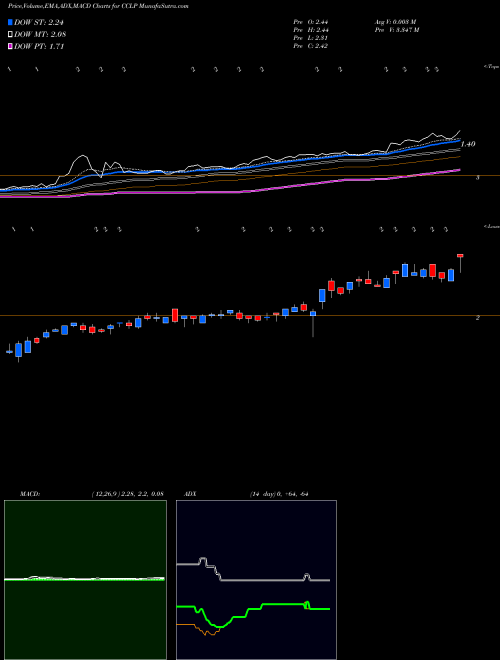Click the 'Pre L: 2.31' value
Viewport: 500px width, 660px height.
311,38
